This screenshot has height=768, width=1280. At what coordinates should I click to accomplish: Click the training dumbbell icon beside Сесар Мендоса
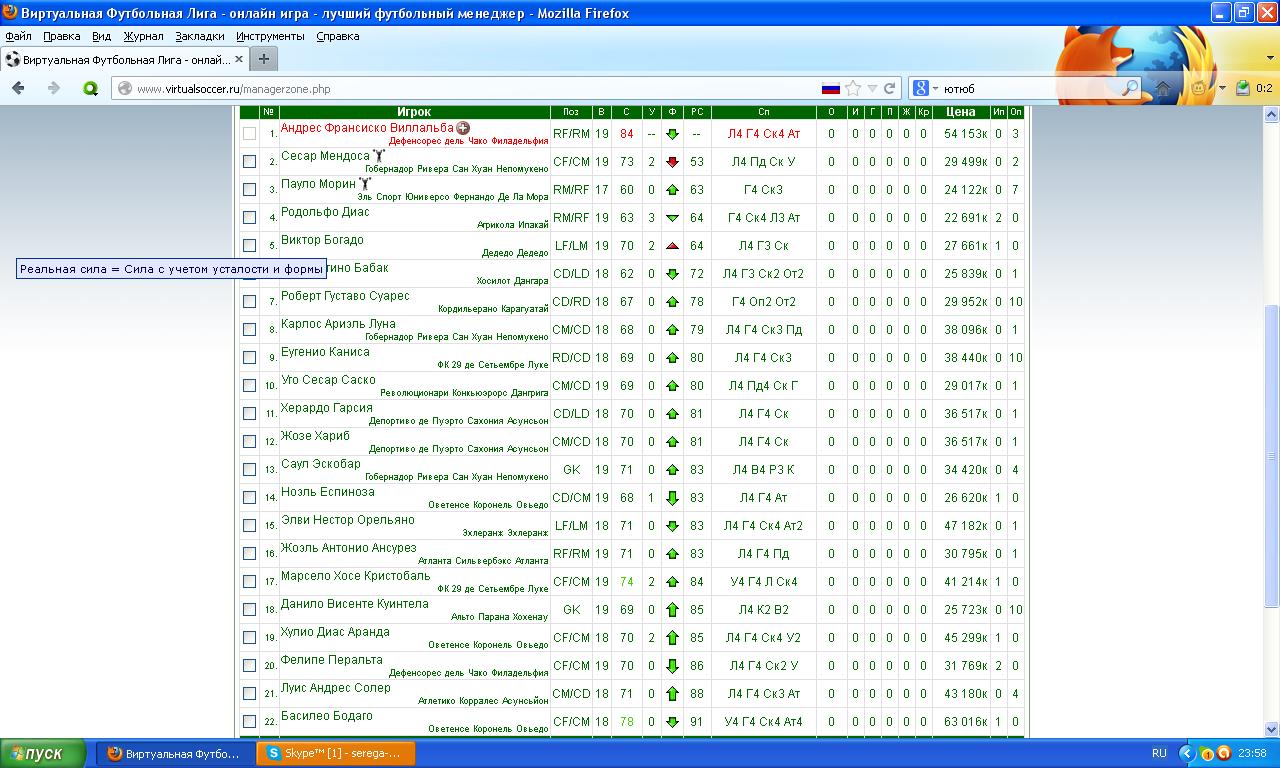pyautogui.click(x=379, y=156)
